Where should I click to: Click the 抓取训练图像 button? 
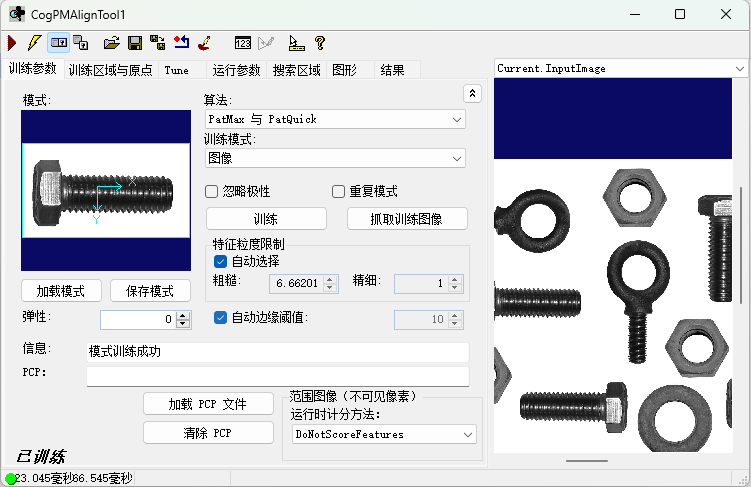pyautogui.click(x=407, y=219)
